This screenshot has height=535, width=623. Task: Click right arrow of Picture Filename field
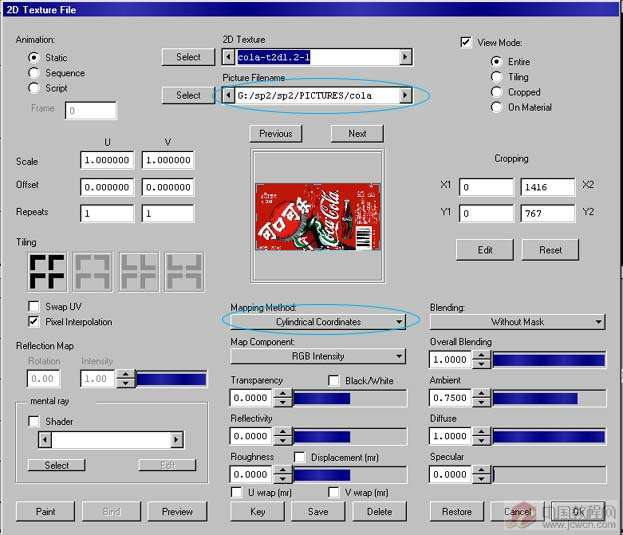405,95
